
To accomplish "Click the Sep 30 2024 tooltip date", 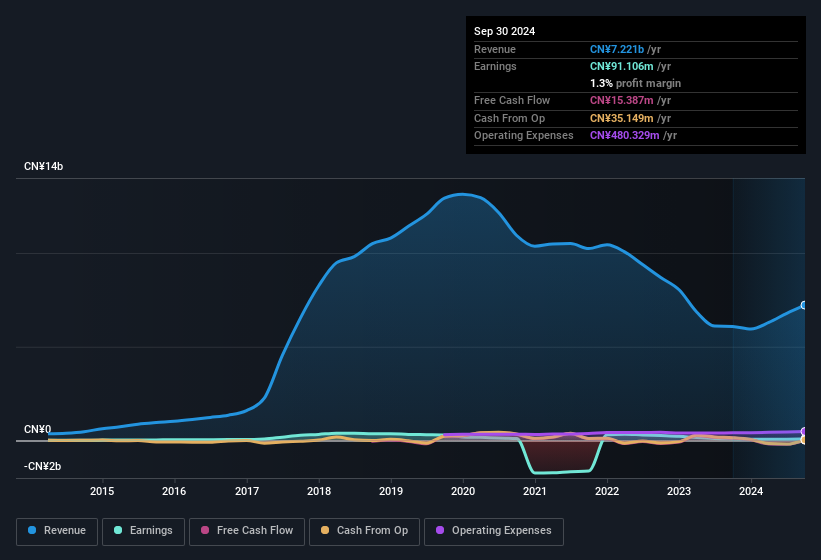I will pyautogui.click(x=505, y=31).
